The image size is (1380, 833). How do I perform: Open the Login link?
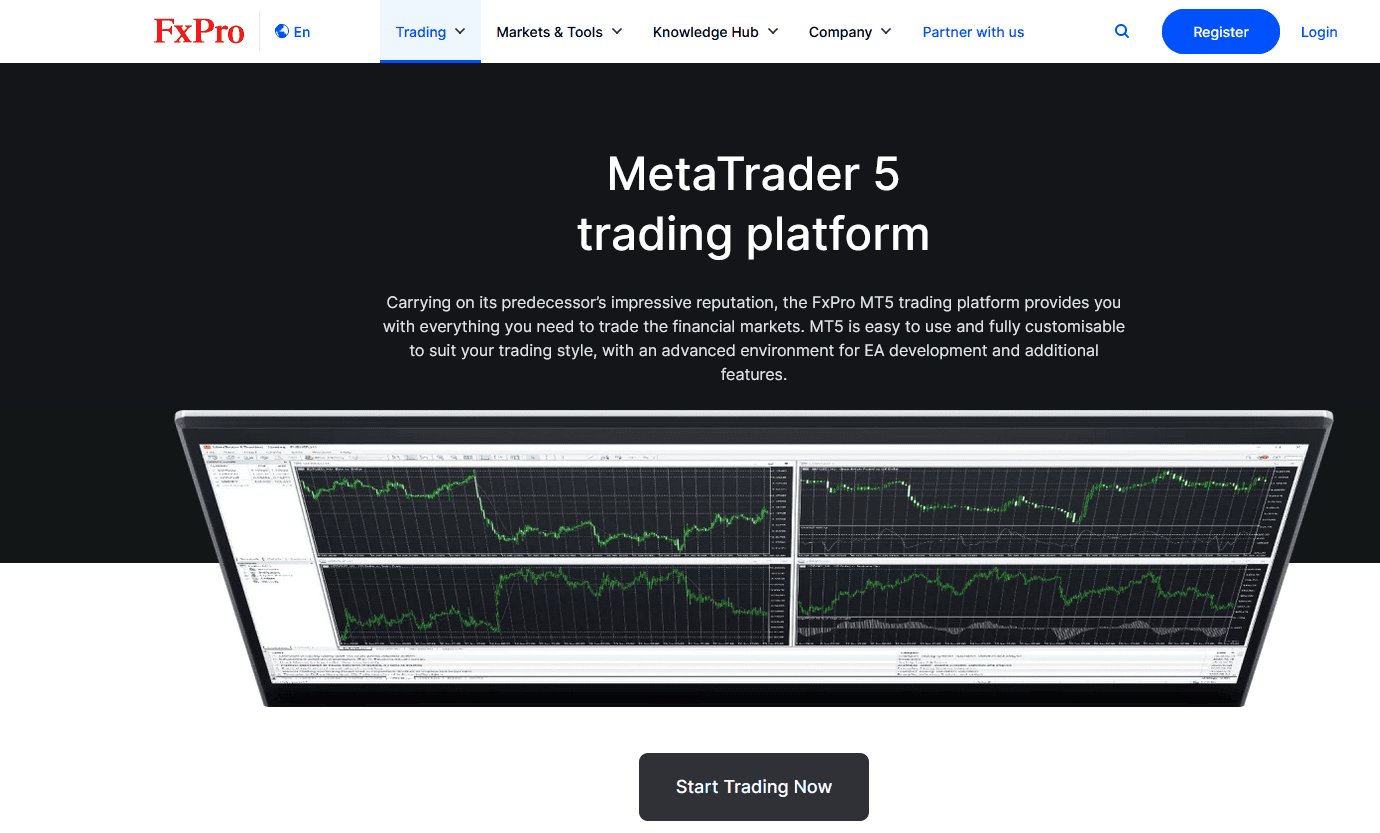(1319, 32)
